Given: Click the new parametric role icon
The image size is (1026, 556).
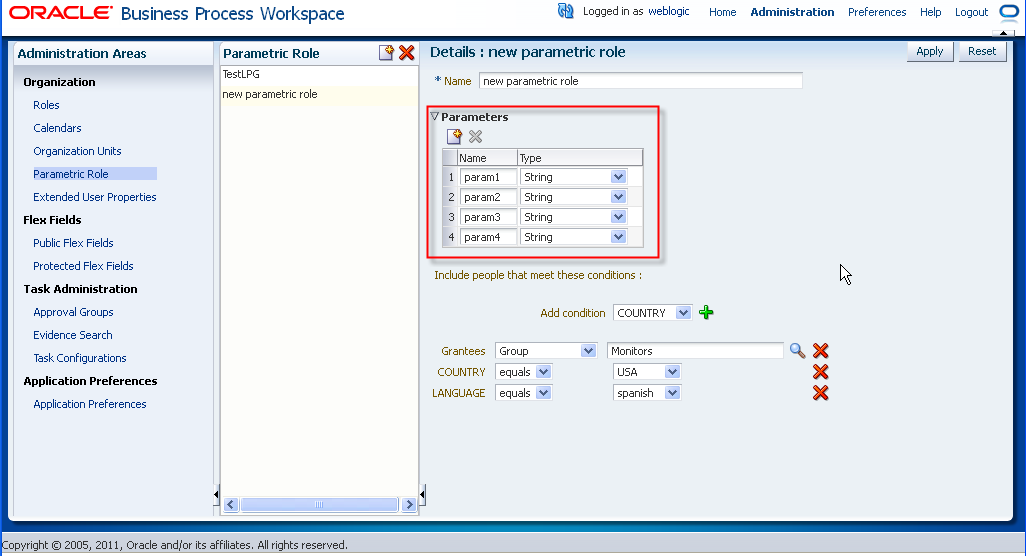Looking at the screenshot, I should pos(386,53).
